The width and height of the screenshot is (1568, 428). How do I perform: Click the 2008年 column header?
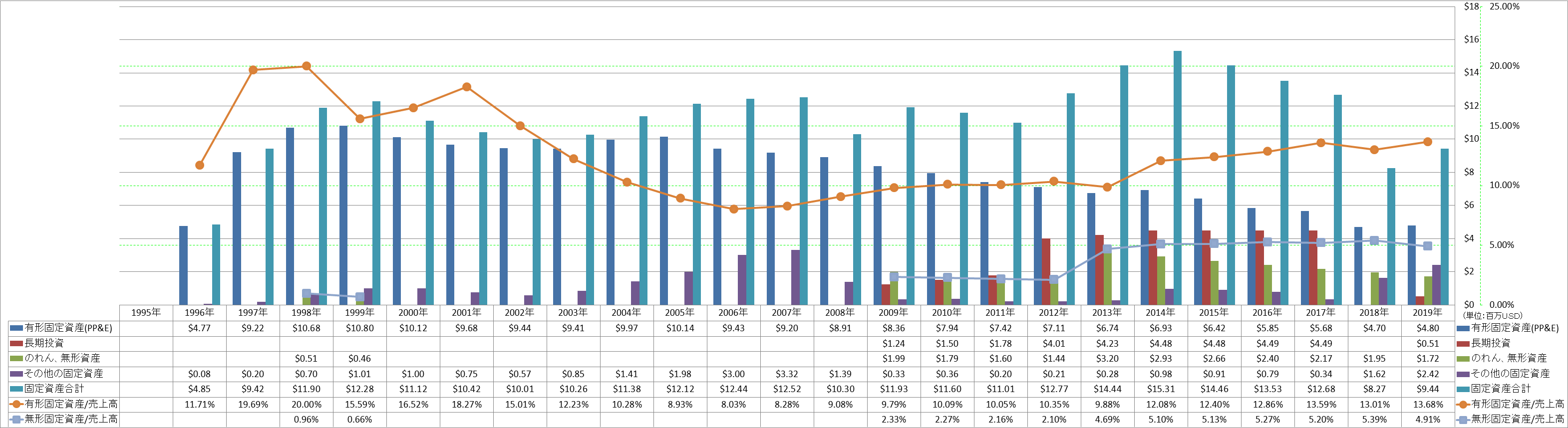click(x=840, y=312)
